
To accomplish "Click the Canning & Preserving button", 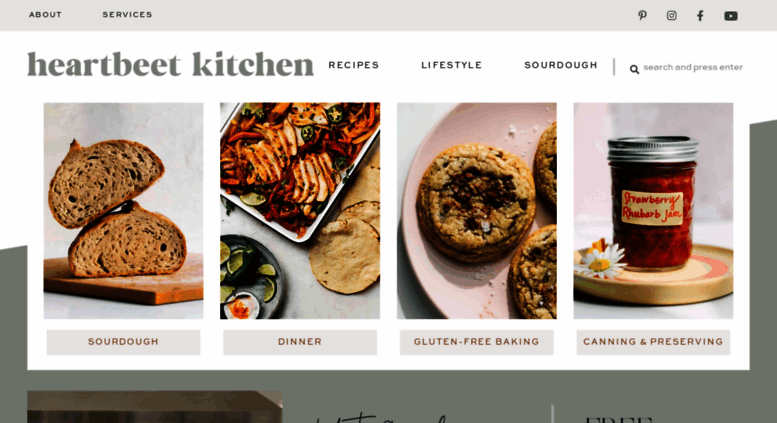I will coord(653,342).
